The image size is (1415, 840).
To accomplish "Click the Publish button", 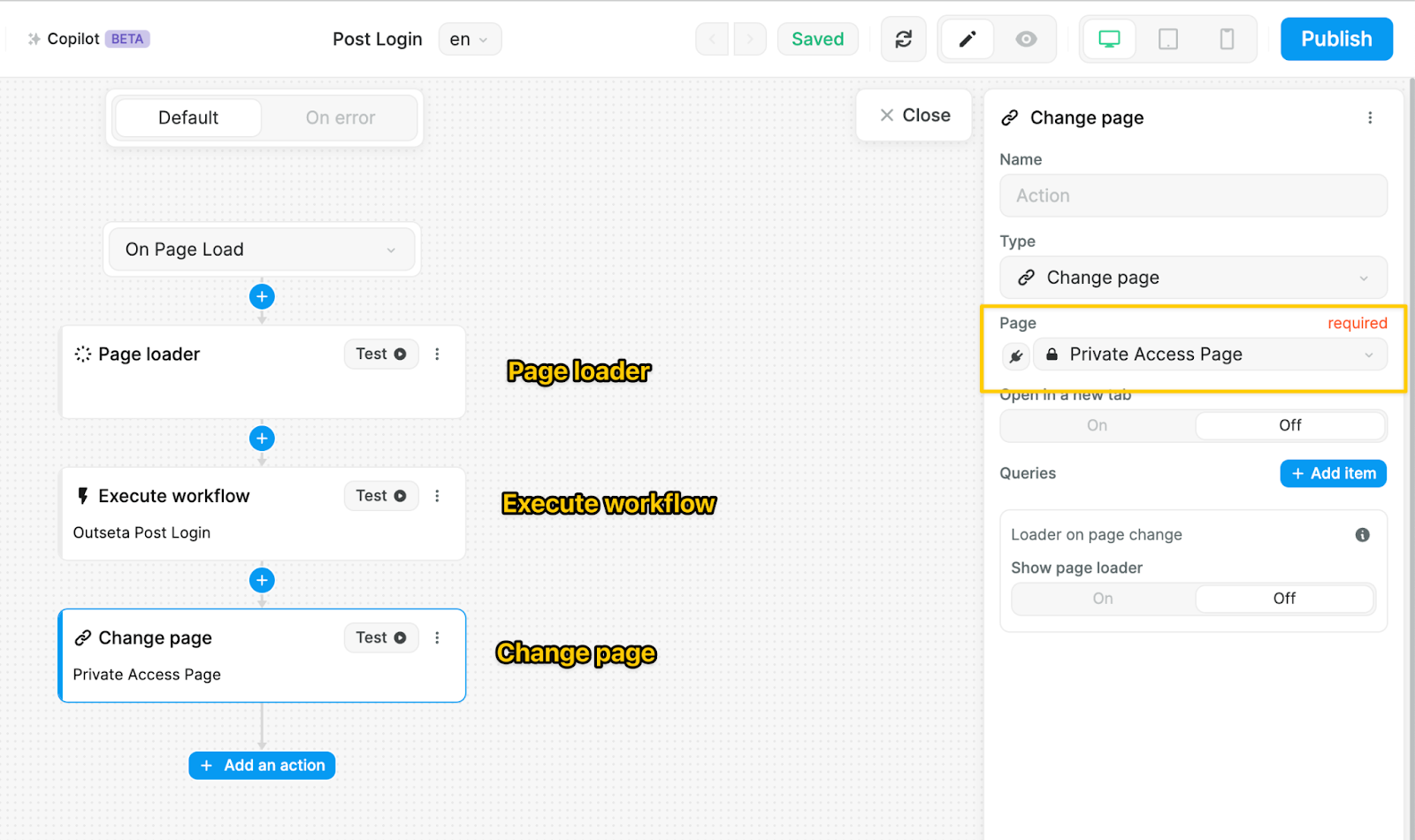I will (1335, 39).
